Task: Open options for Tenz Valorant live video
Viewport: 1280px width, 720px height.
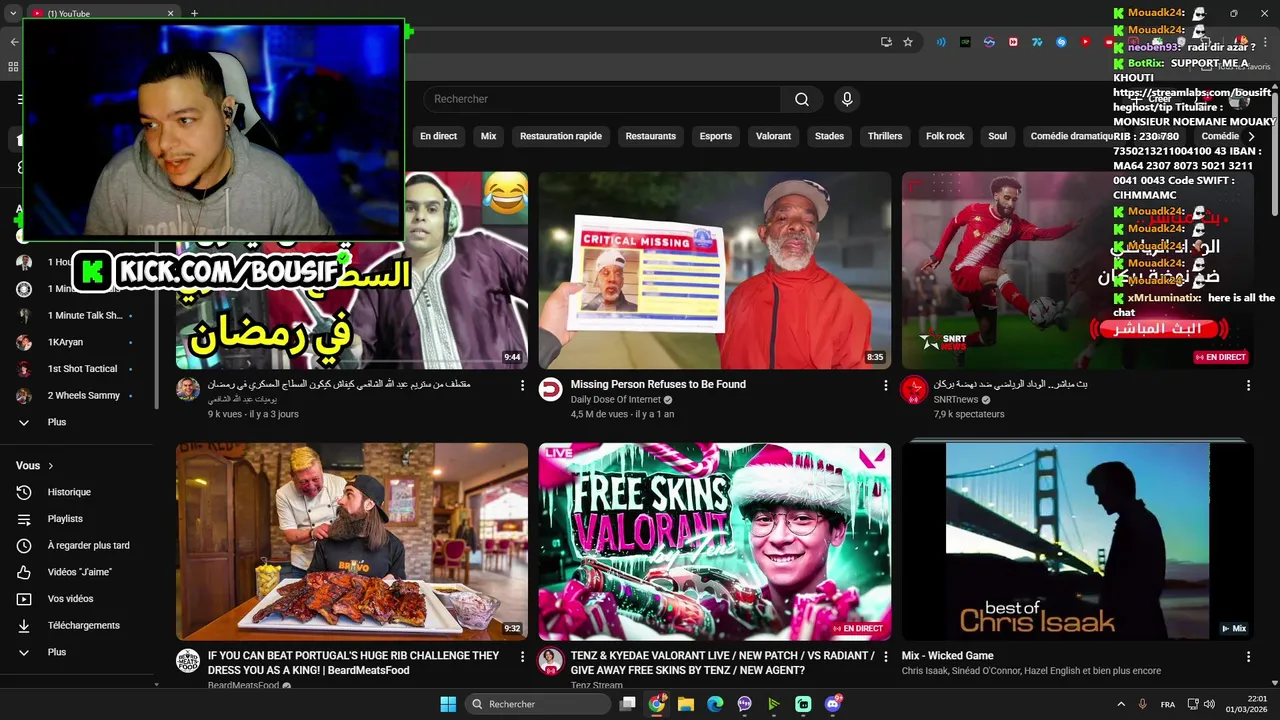Action: coord(885,656)
